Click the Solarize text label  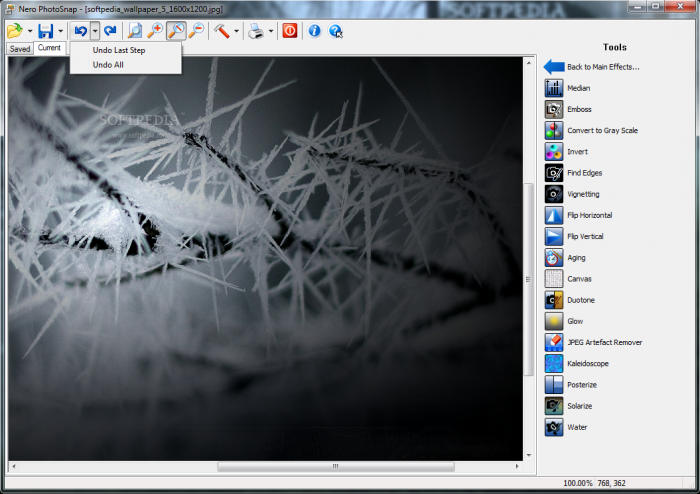pos(579,406)
